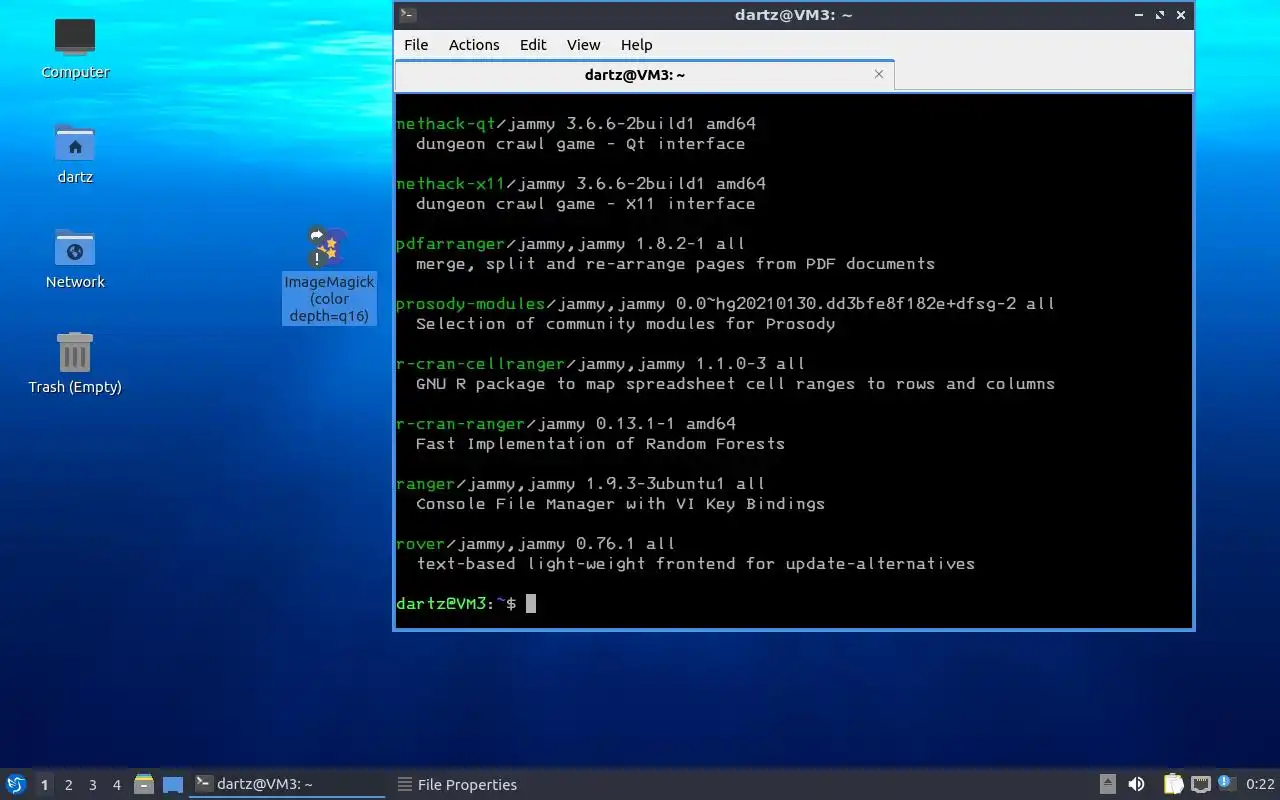
Task: Select the Trash (Empty) desktop icon
Action: click(75, 363)
